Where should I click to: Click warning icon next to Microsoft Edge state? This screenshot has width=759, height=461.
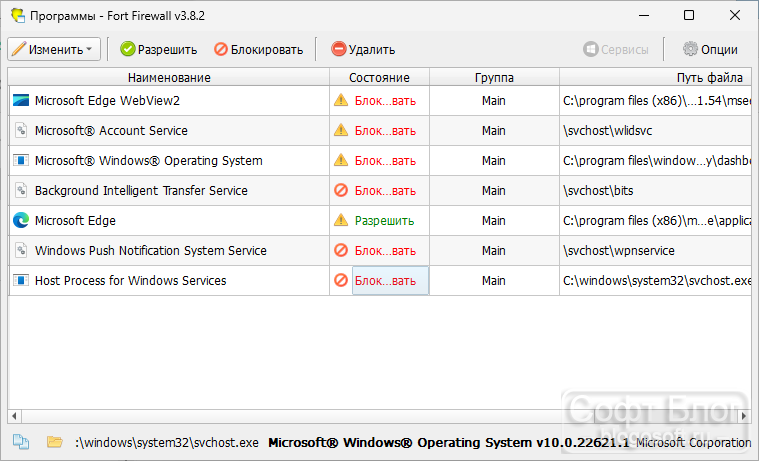341,220
